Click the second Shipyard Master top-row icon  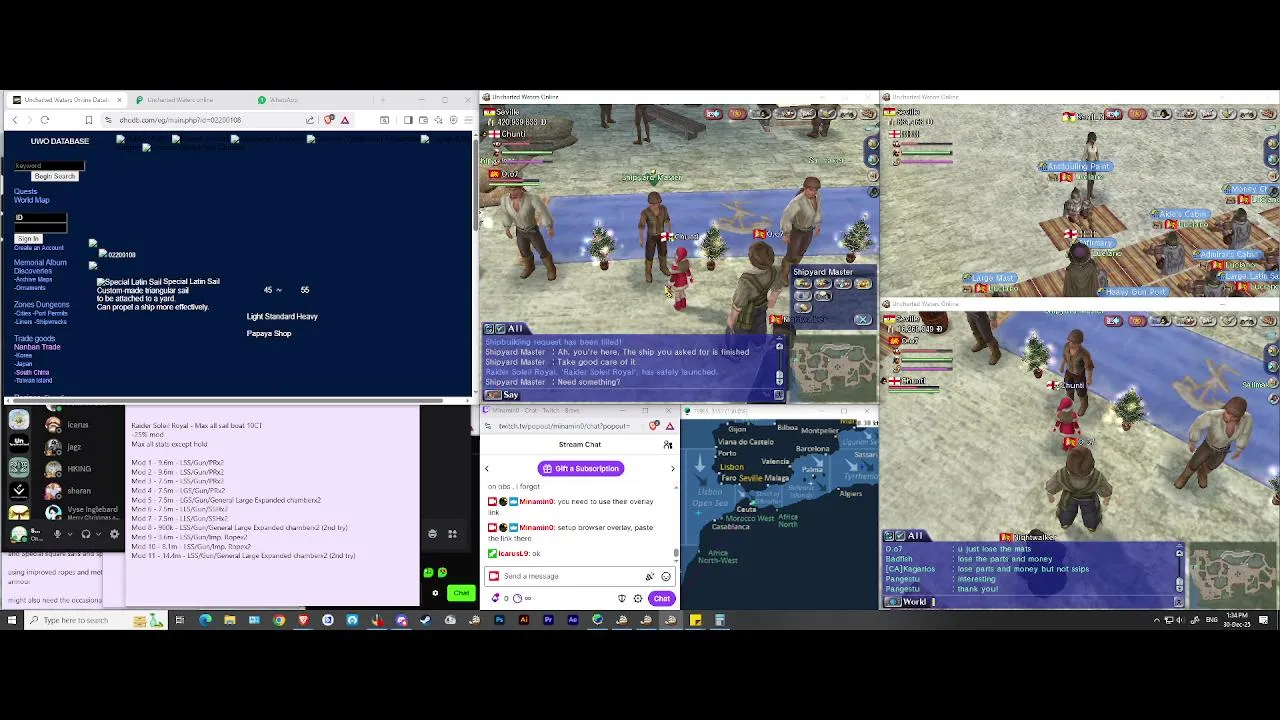(x=823, y=283)
